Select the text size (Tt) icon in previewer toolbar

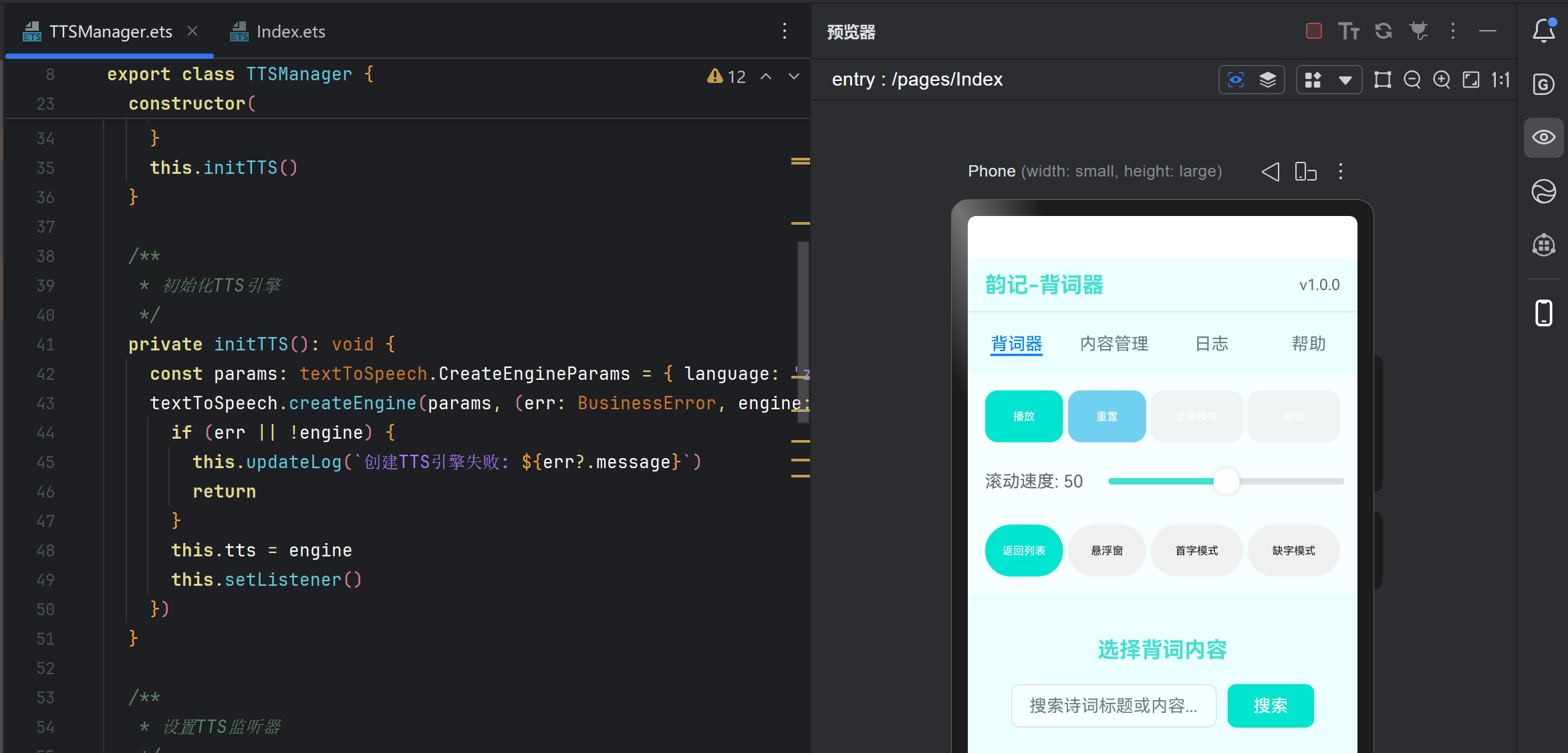click(x=1349, y=31)
